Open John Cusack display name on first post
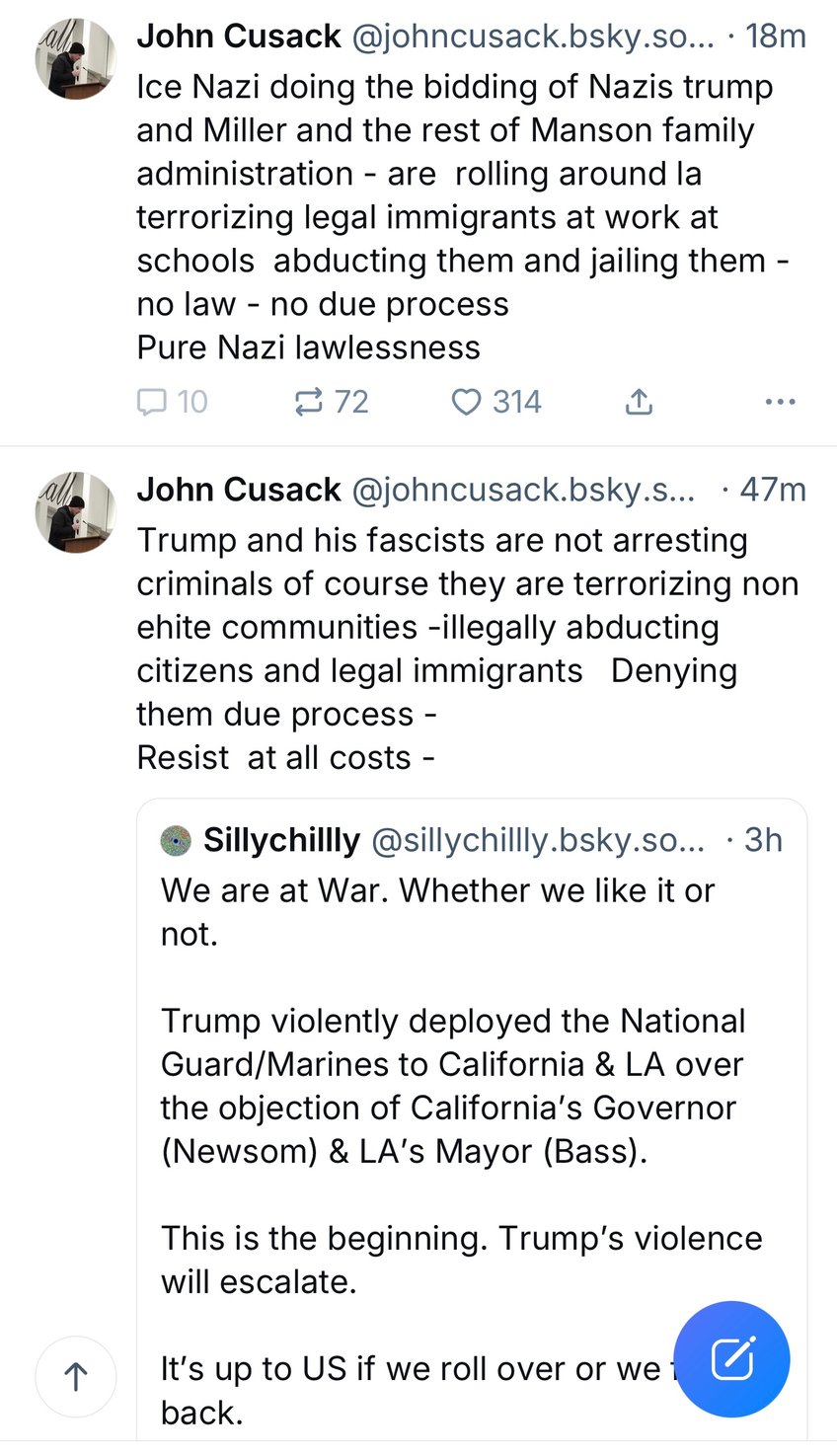837x1456 pixels. point(239,37)
